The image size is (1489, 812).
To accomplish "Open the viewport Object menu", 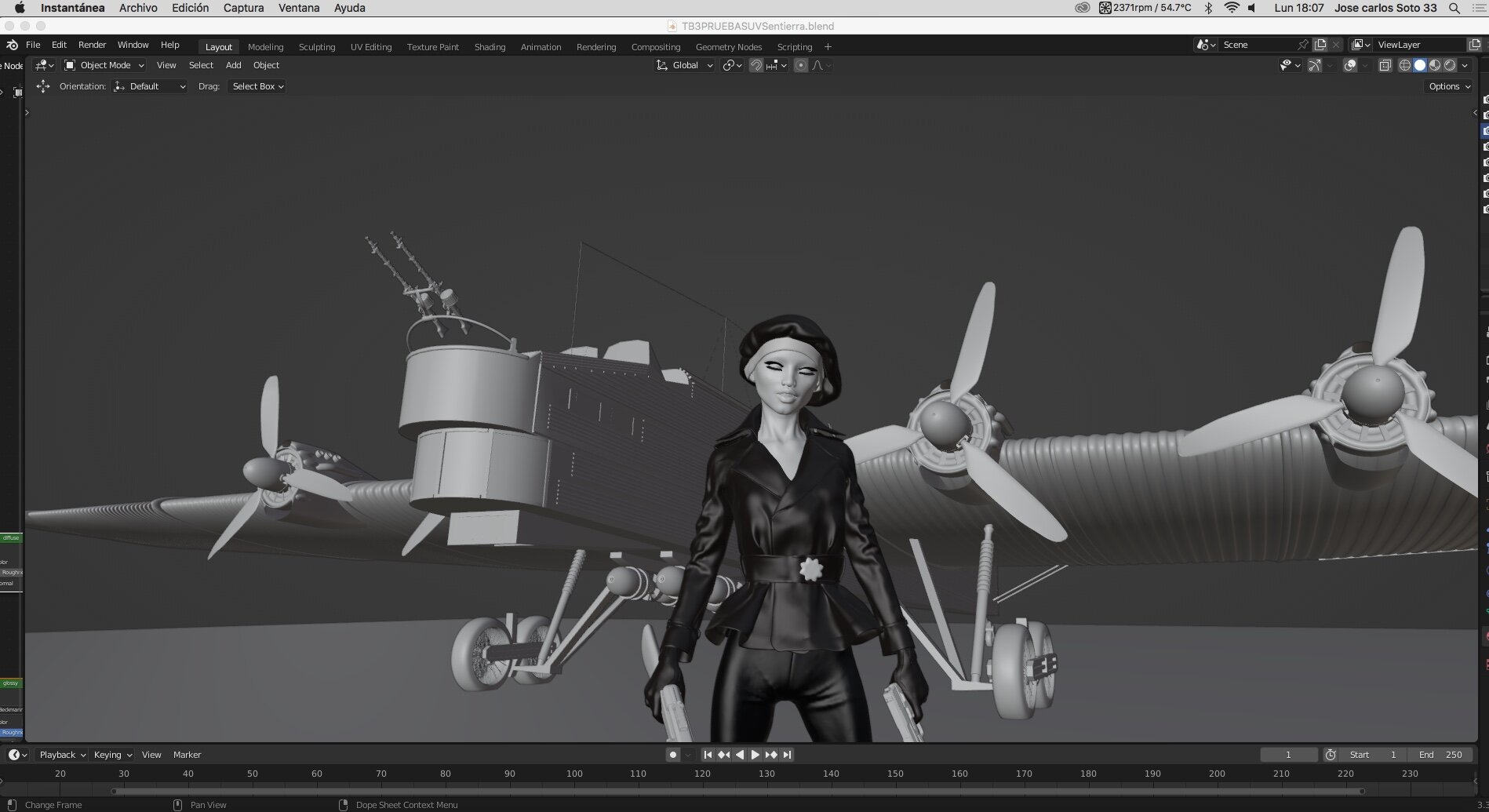I will (x=266, y=65).
